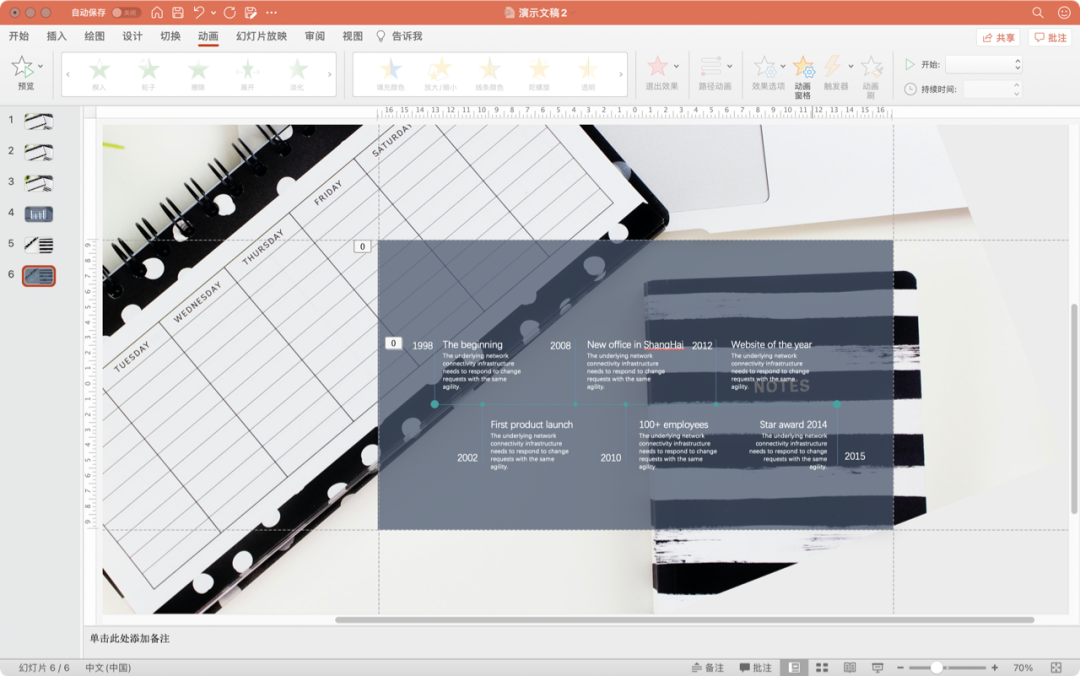Image resolution: width=1080 pixels, height=676 pixels.
Task: Show previous entrance effects with left chevron
Action: pyautogui.click(x=68, y=74)
